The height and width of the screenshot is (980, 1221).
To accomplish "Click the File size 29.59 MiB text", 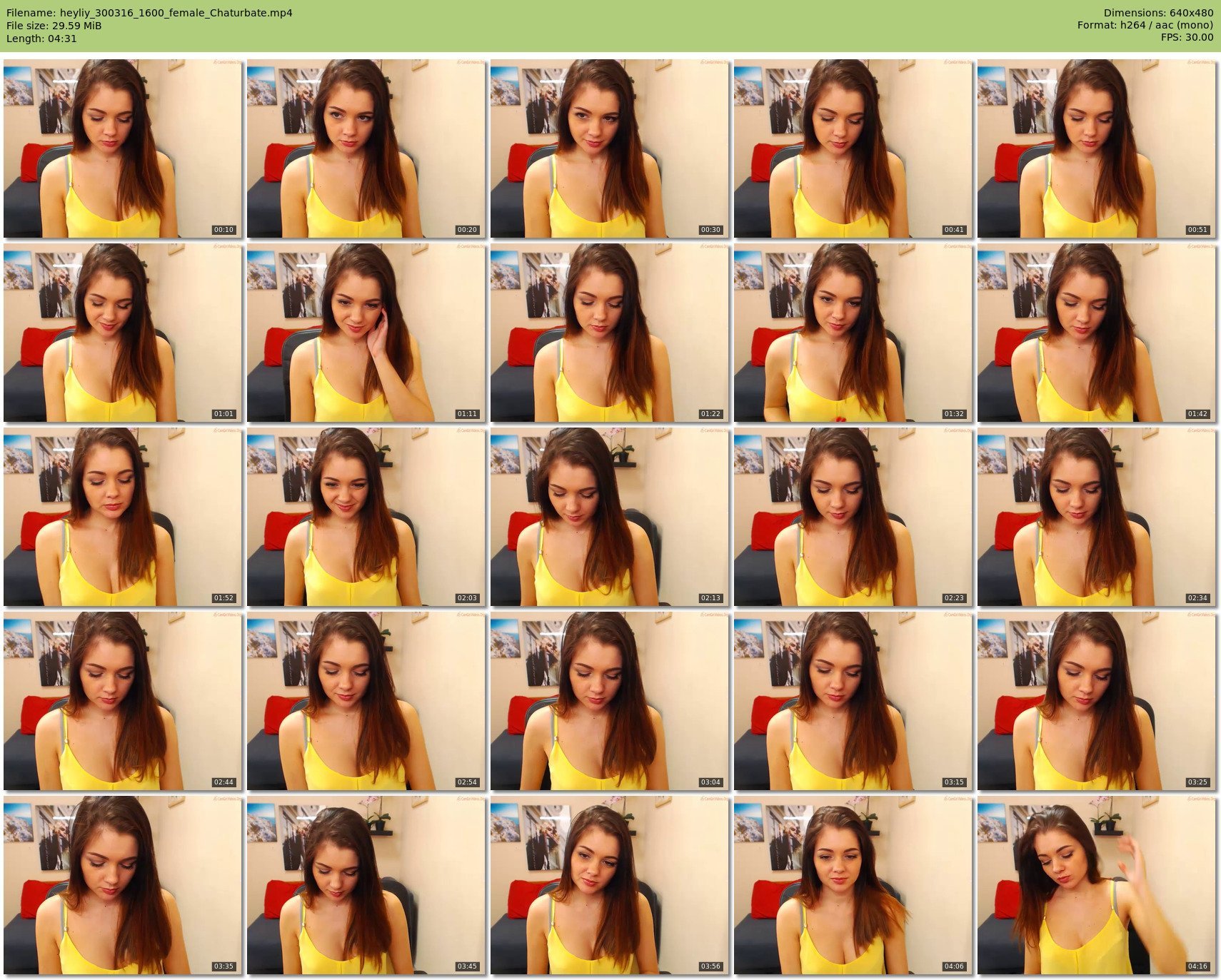I will (x=54, y=26).
